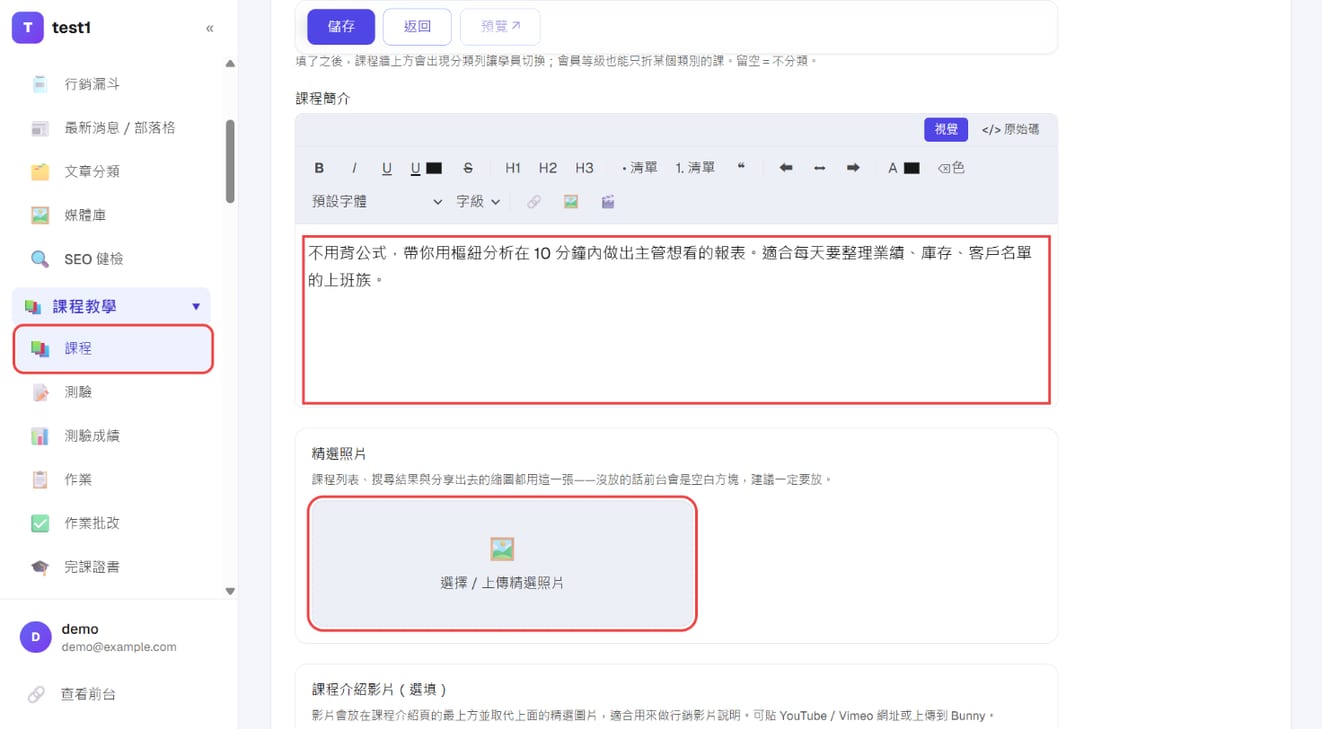Apply plain underline to the text
1322x729 pixels.
pyautogui.click(x=387, y=168)
